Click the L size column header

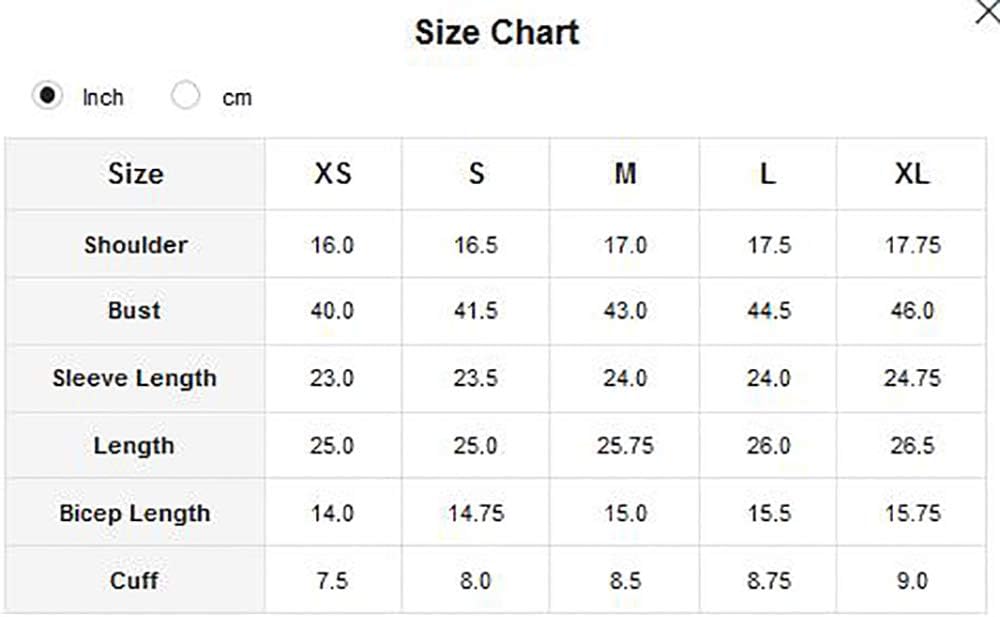768,174
